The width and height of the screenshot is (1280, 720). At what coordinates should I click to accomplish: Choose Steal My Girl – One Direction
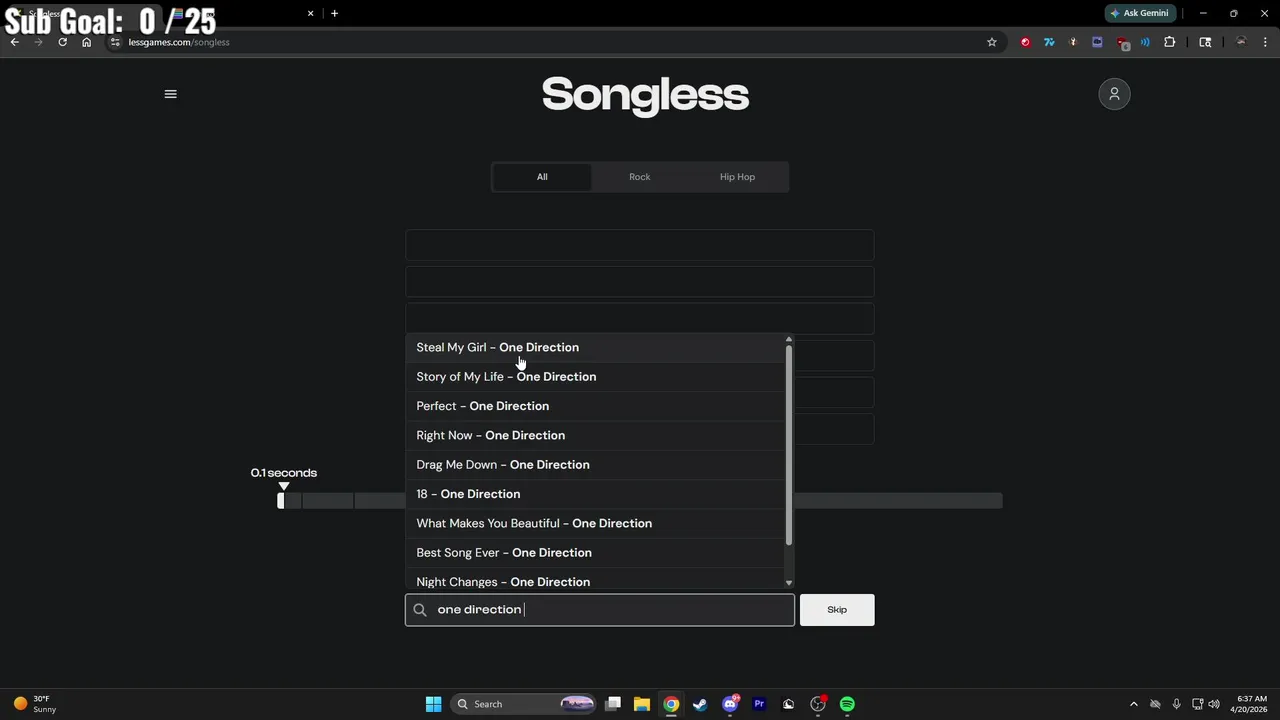click(596, 347)
